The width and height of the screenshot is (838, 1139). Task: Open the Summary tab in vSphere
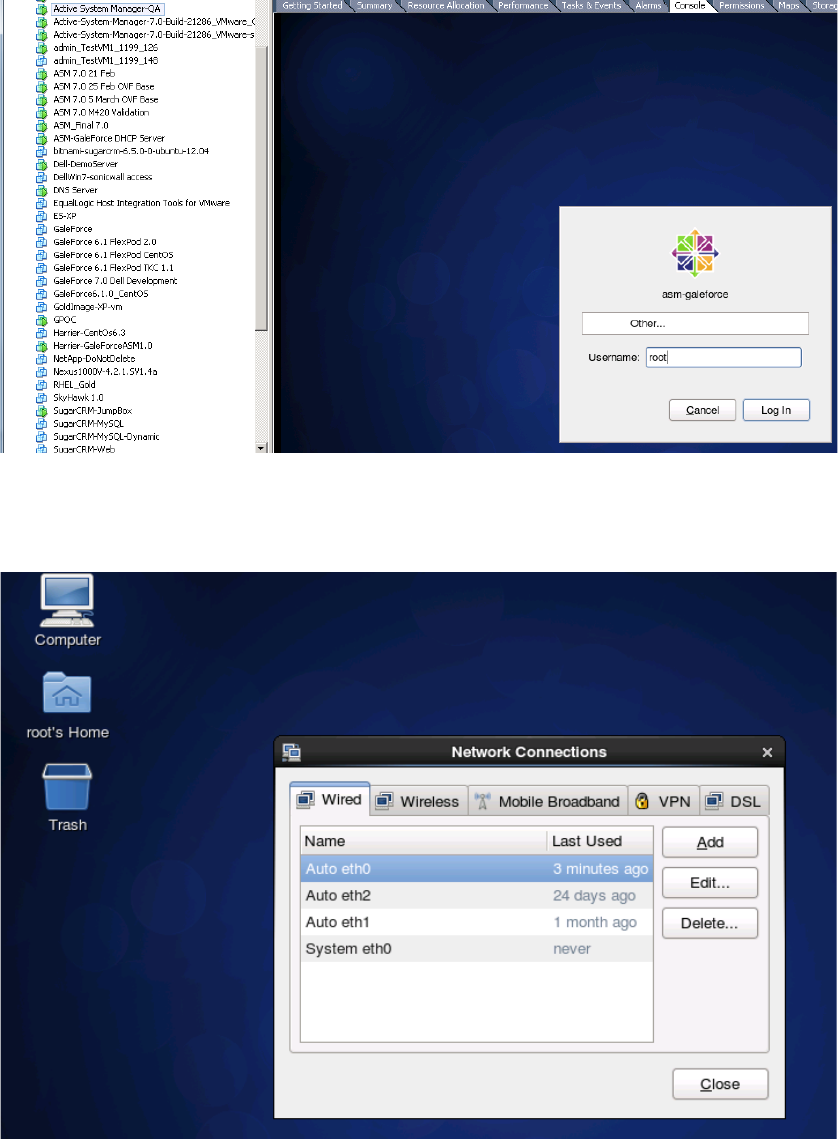(374, 6)
